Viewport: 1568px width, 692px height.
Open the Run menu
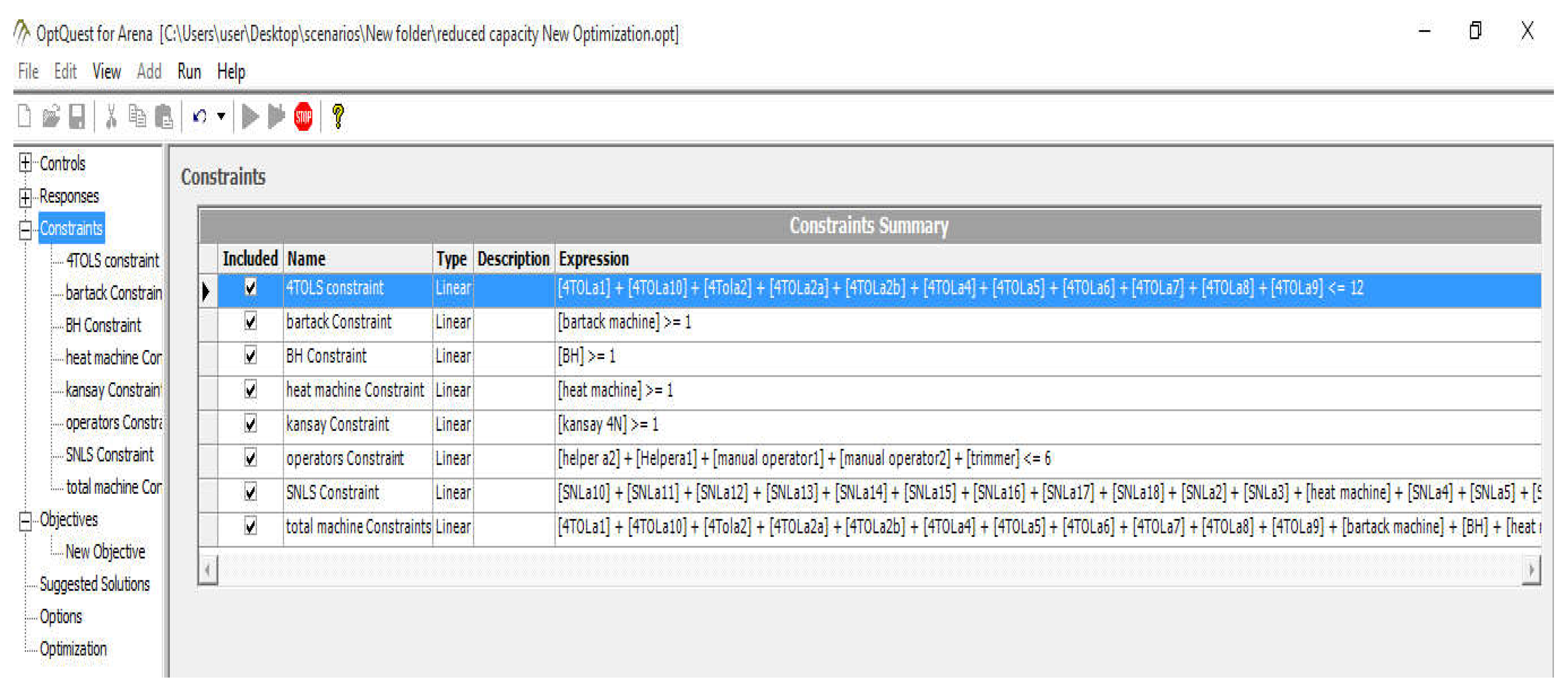(189, 72)
